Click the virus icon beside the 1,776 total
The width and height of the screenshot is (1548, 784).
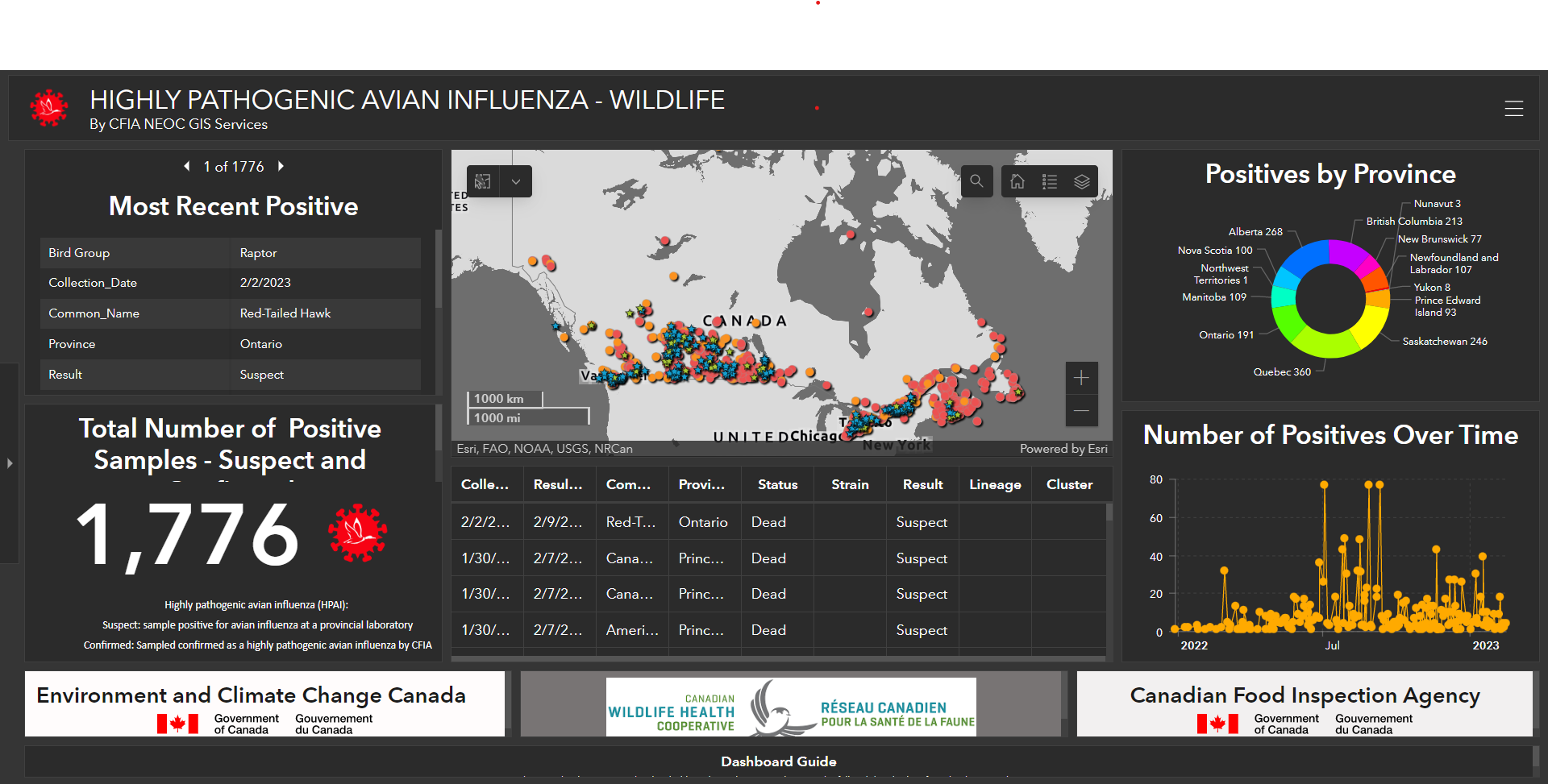tap(357, 533)
